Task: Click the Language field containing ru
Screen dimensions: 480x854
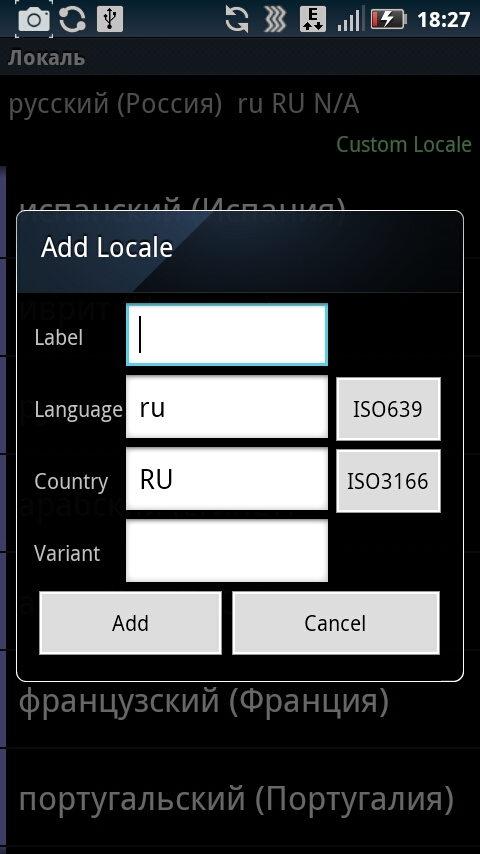Action: pyautogui.click(x=227, y=407)
